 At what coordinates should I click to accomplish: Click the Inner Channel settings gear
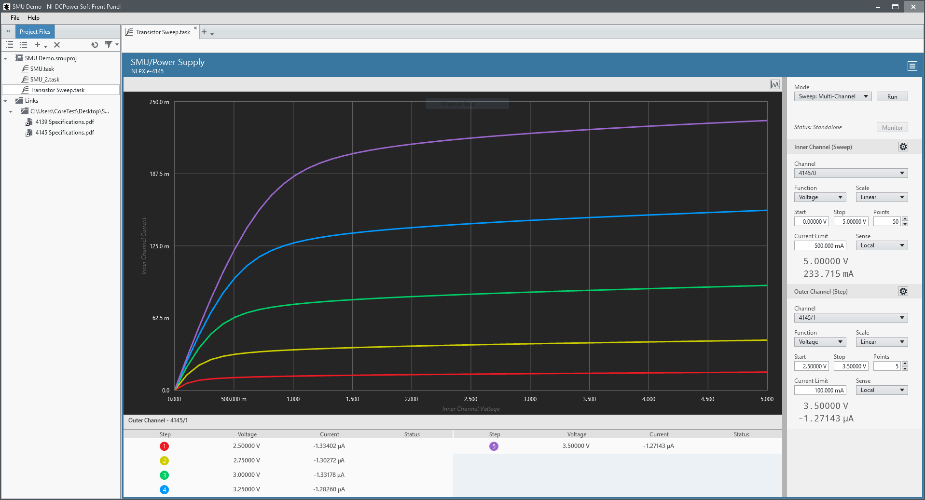coord(903,147)
